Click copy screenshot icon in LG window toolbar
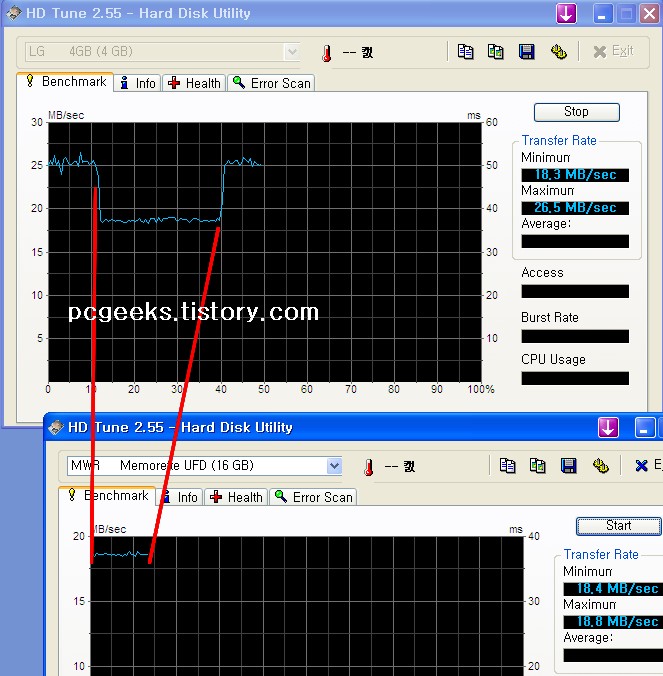Screen dimensions: 663x676 click(x=496, y=52)
